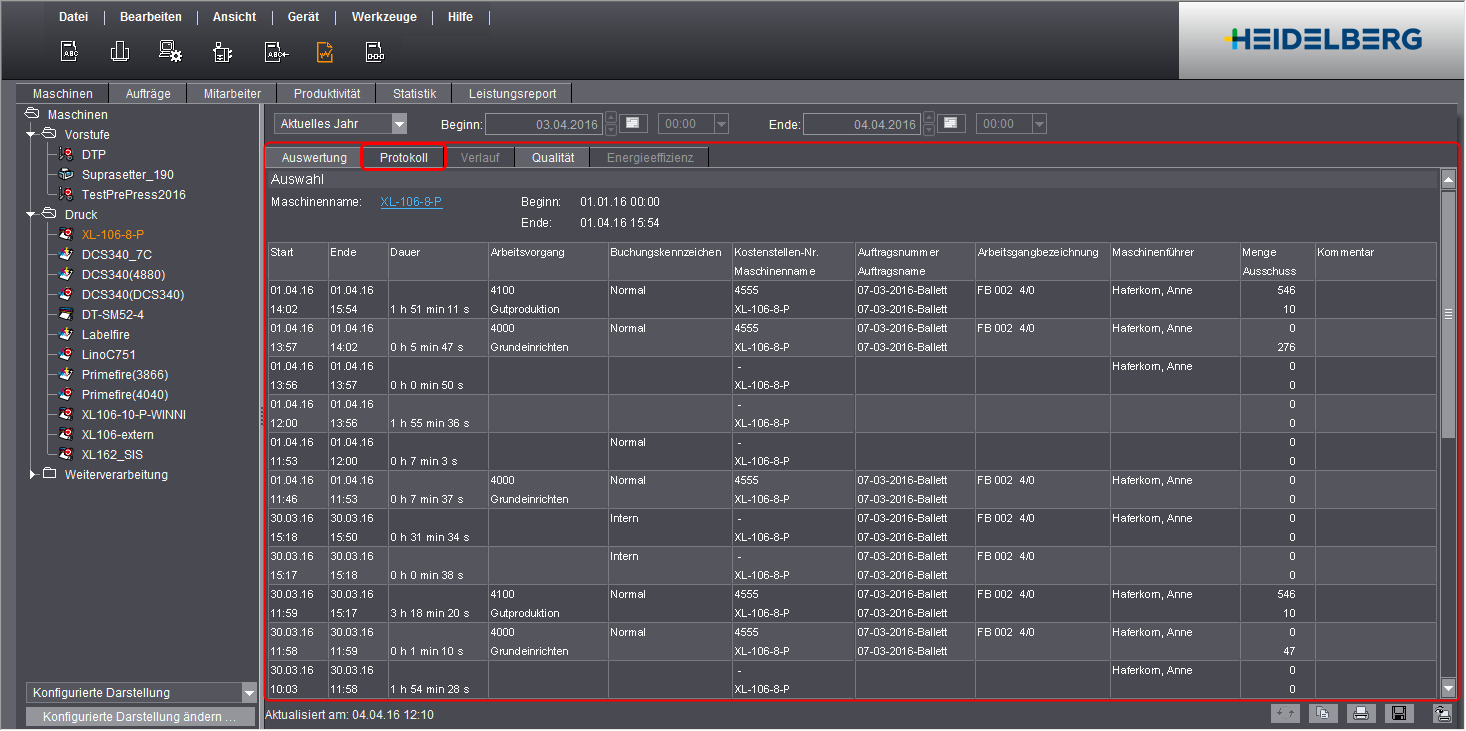
Task: Click the XL-106-8-P machine name link
Action: 411,202
